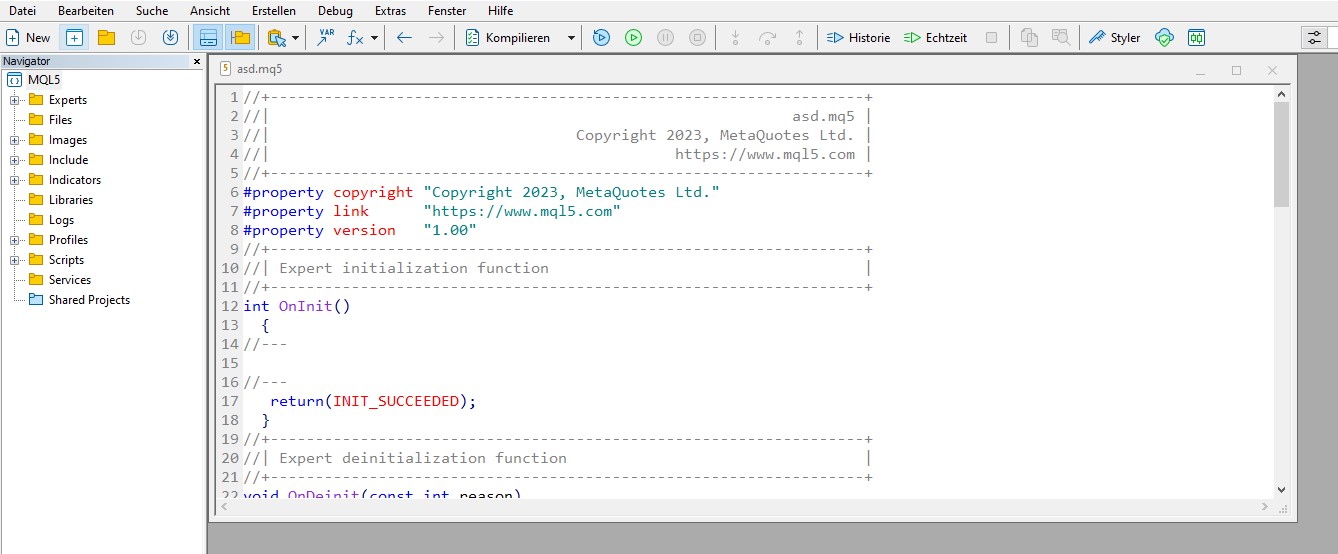The width and height of the screenshot is (1338, 554).
Task: Start debugging on real data icon
Action: coord(601,37)
